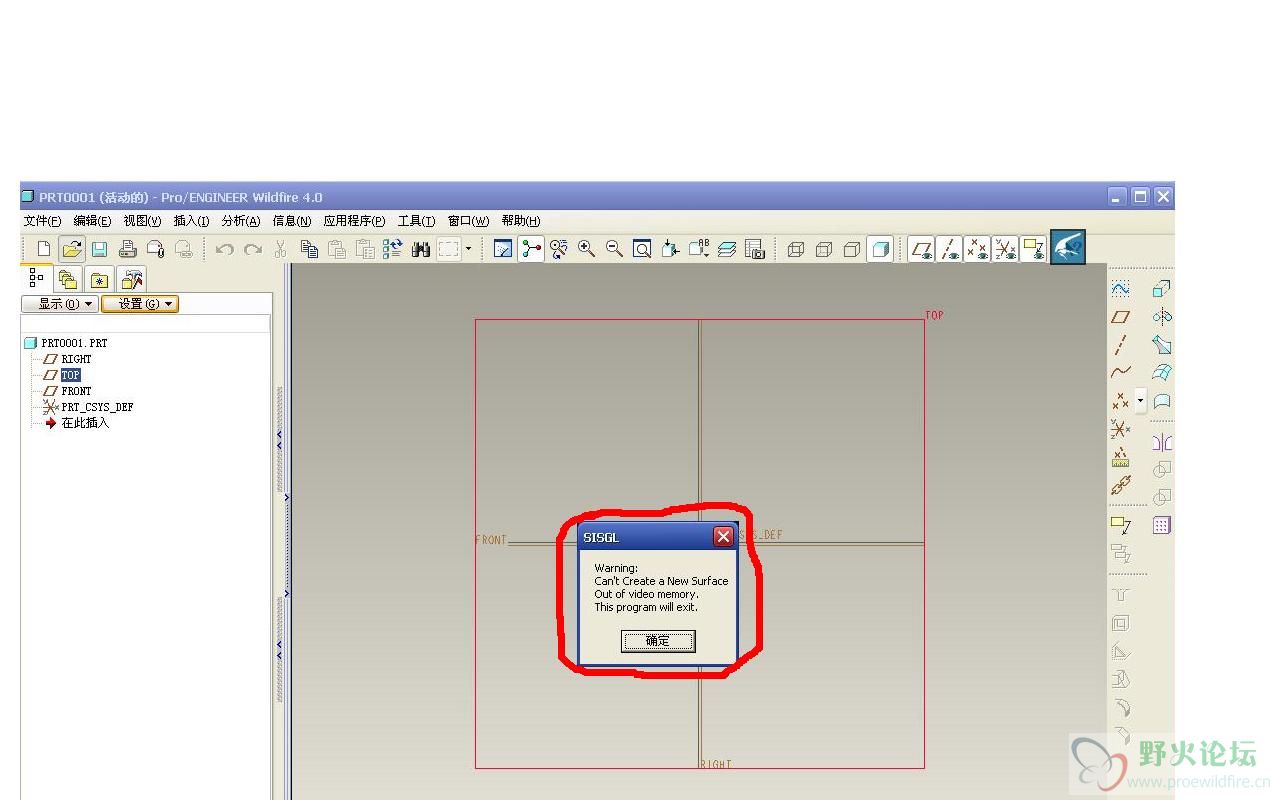Click the New file icon
Viewport: 1280px width, 800px height.
[43, 249]
